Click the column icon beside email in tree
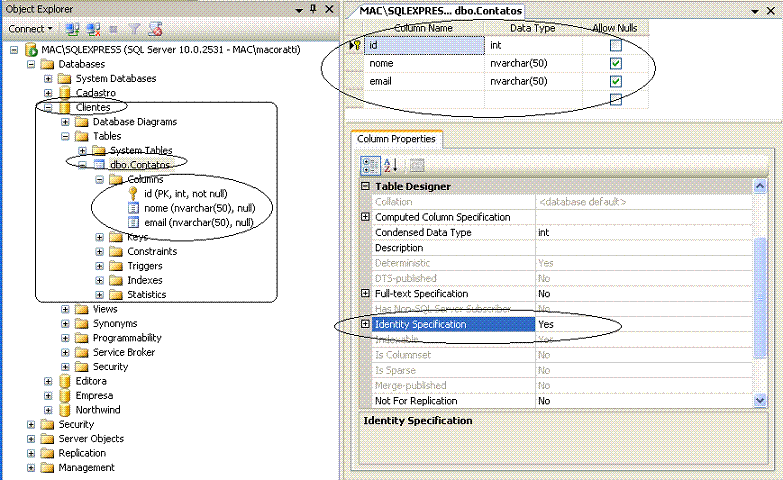Screen dimensions: 783x480 [133, 223]
